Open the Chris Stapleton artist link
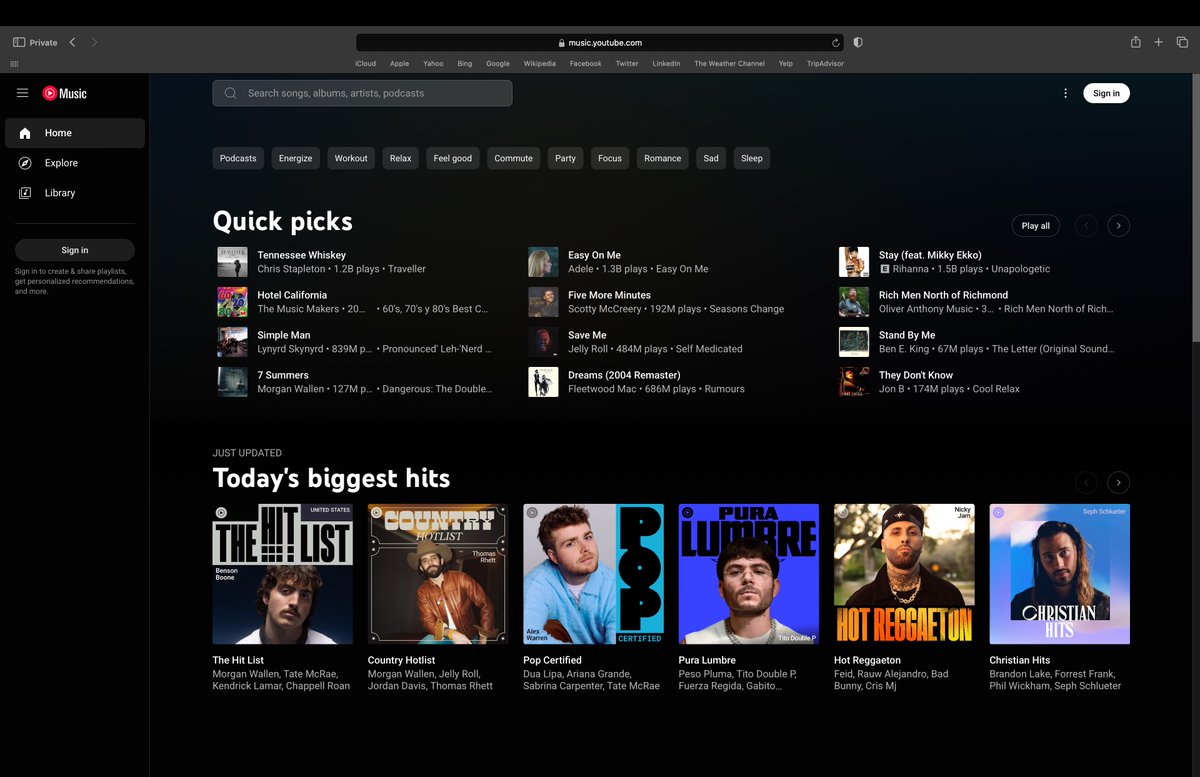1200x777 pixels. point(291,269)
